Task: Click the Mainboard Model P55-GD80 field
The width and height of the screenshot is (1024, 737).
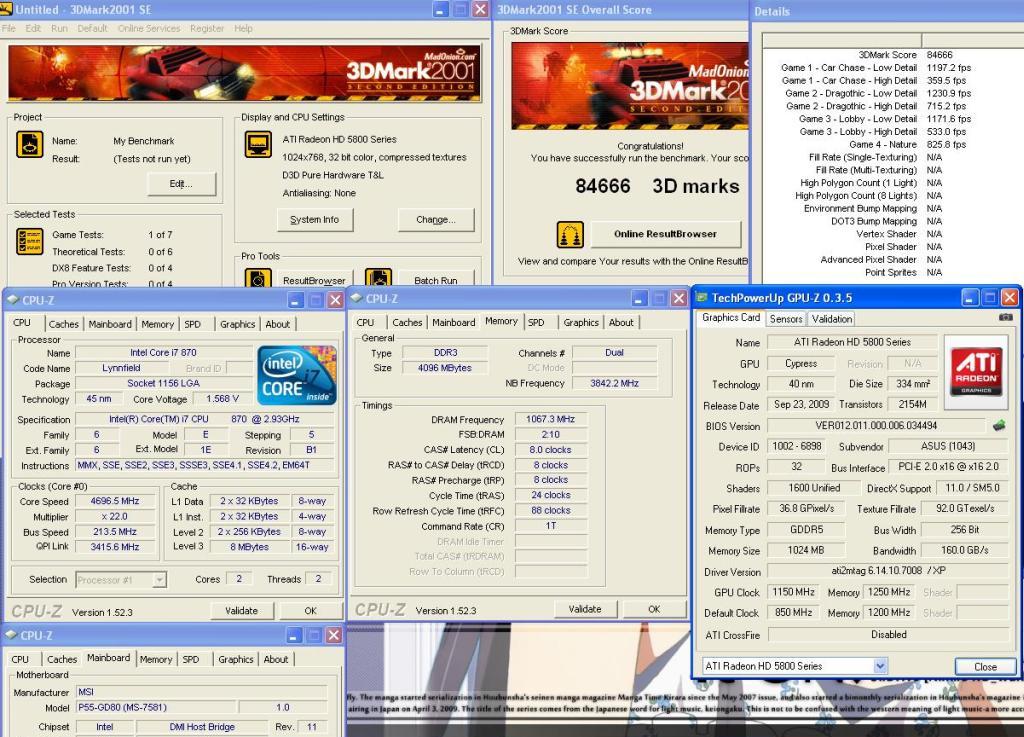Action: point(155,707)
